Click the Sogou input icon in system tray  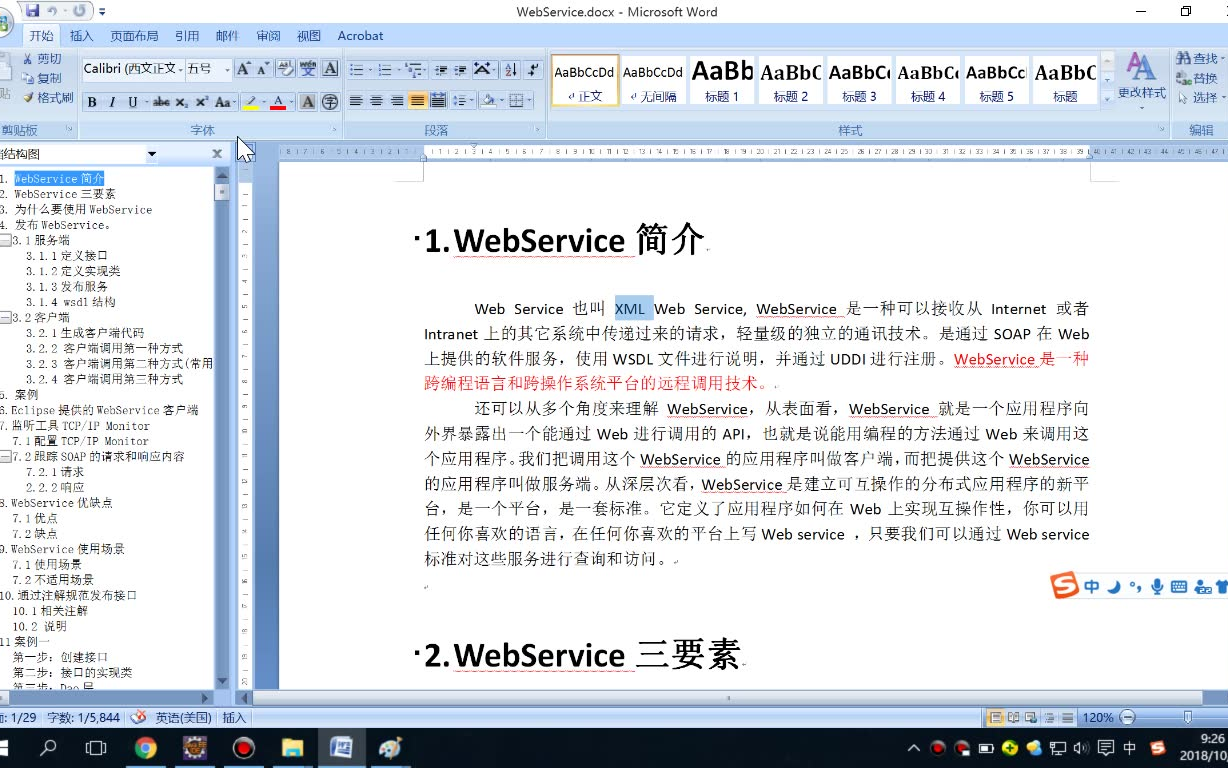(x=1156, y=749)
